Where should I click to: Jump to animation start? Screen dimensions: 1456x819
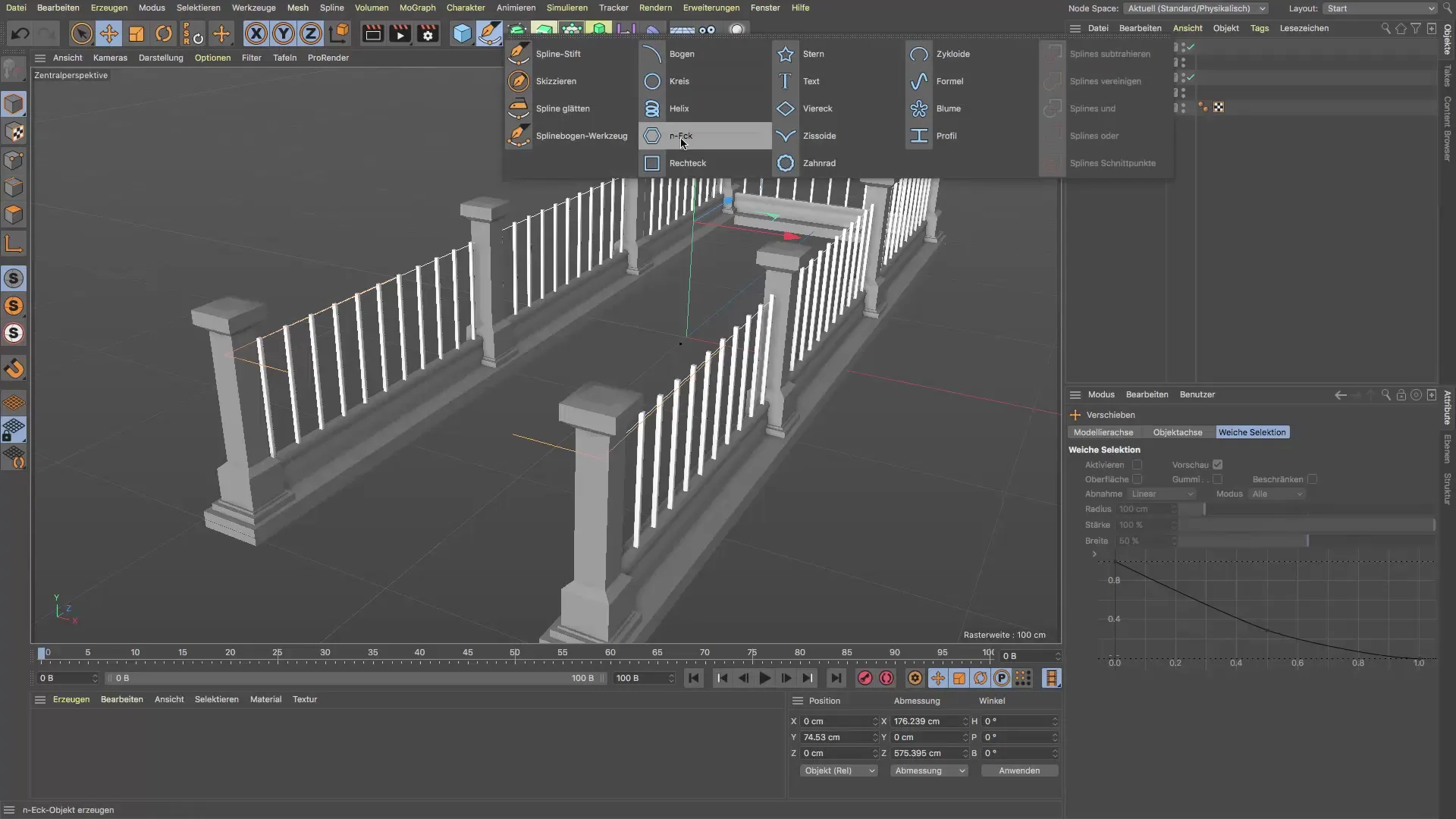coord(694,678)
